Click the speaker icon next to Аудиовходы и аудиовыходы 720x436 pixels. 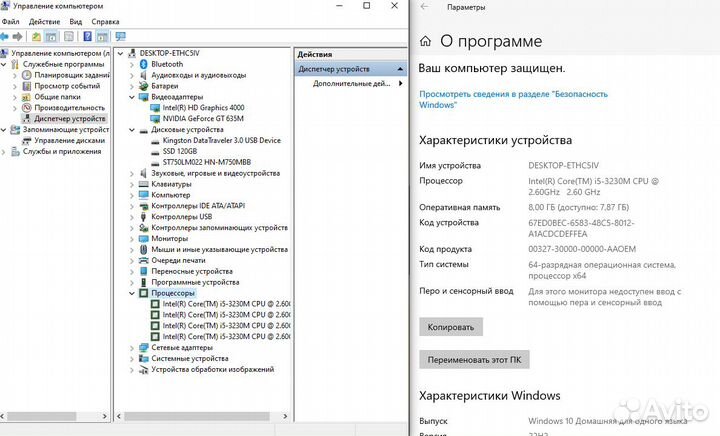click(x=143, y=75)
